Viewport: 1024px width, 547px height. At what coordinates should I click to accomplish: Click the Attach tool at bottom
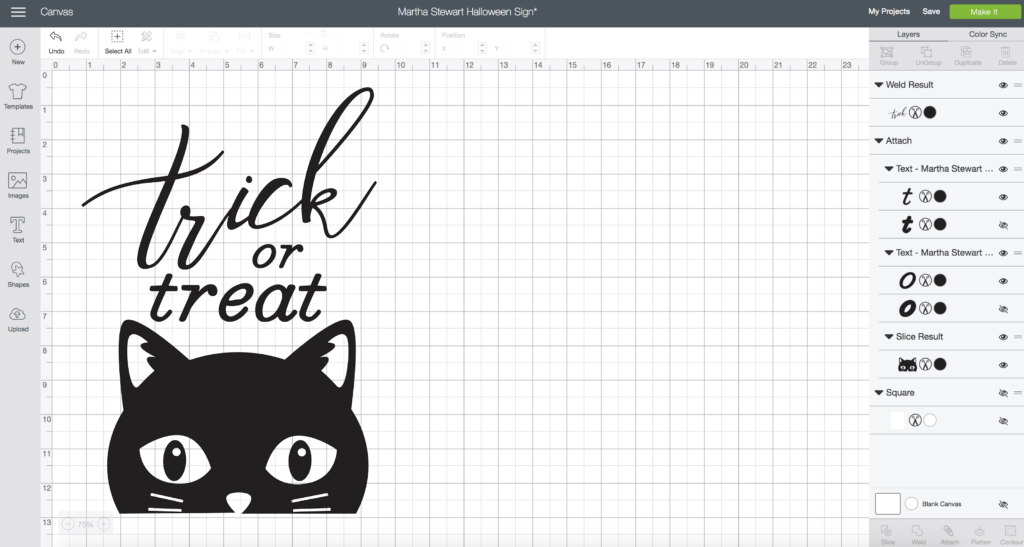[949, 535]
